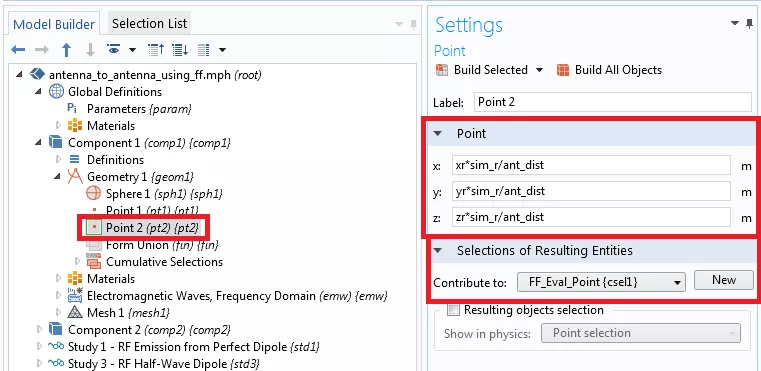Switch to the Model Builder tab
The height and width of the screenshot is (371, 761).
54,24
